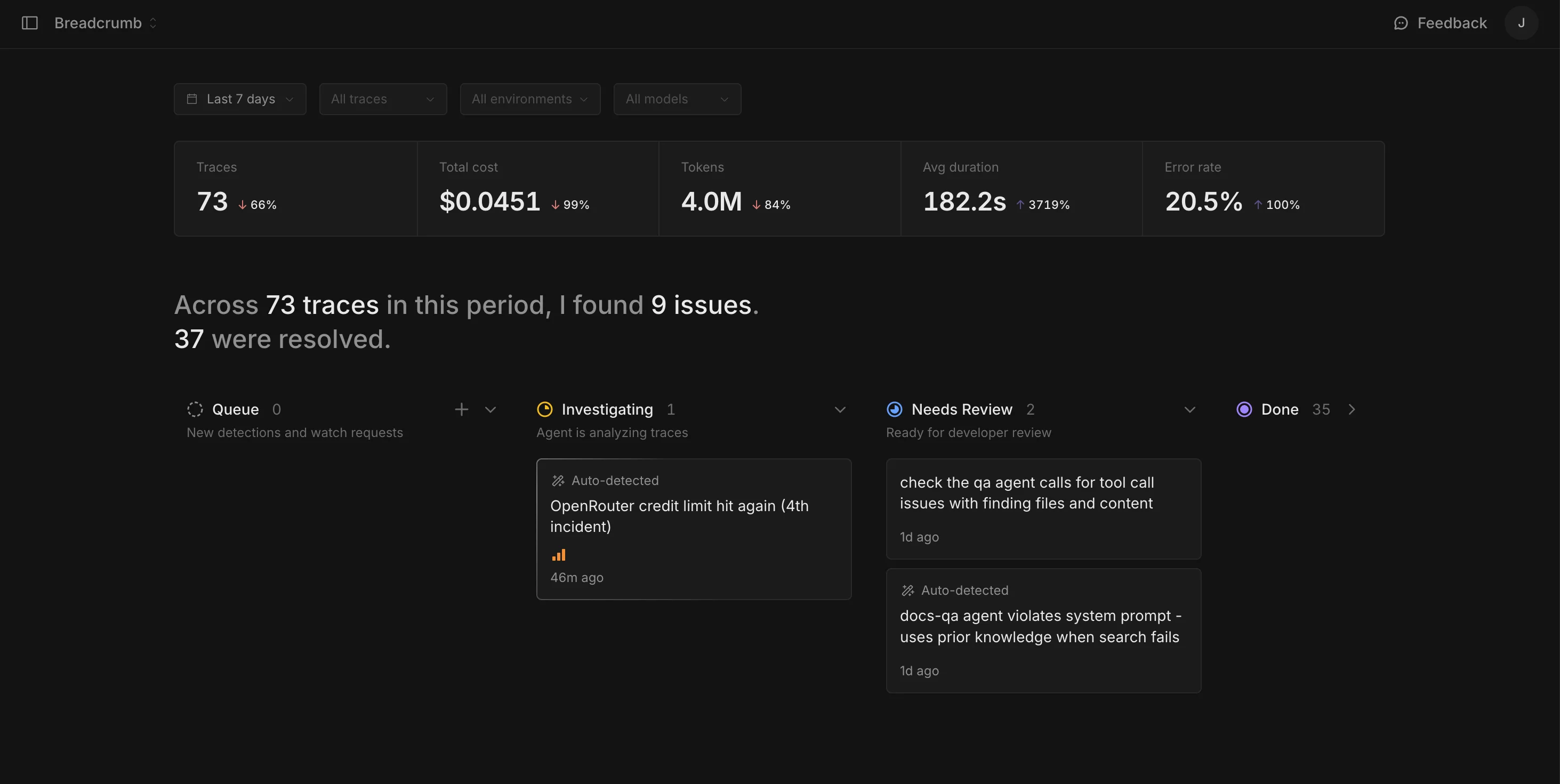Click the plus icon to add a Queue item
This screenshot has width=1560, height=784.
pyautogui.click(x=462, y=409)
